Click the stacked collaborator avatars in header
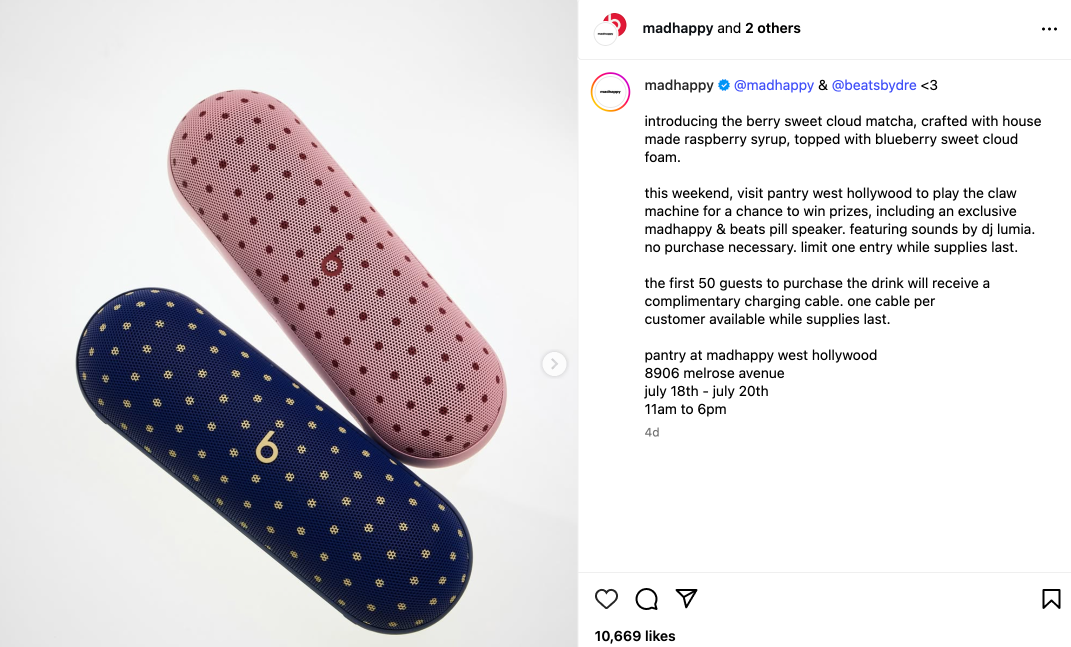The height and width of the screenshot is (647, 1071). pyautogui.click(x=610, y=29)
